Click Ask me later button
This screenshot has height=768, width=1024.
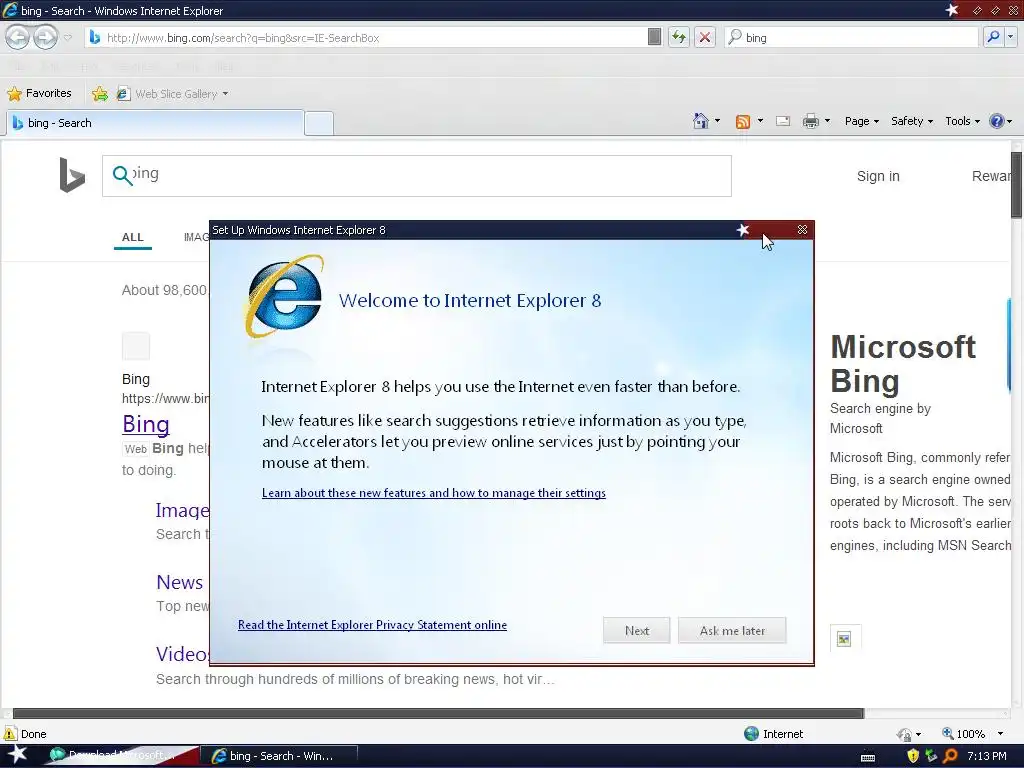732,630
